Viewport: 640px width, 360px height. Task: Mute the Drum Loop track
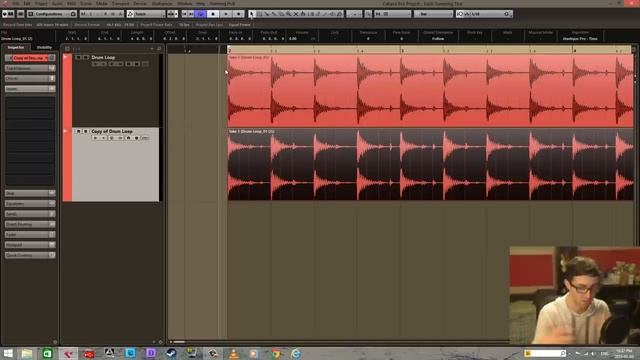(78, 58)
